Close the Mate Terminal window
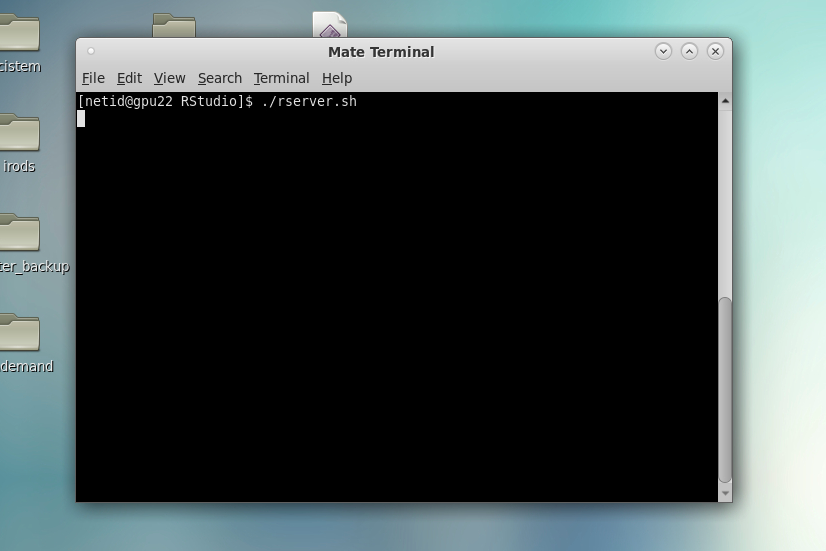 pos(715,51)
